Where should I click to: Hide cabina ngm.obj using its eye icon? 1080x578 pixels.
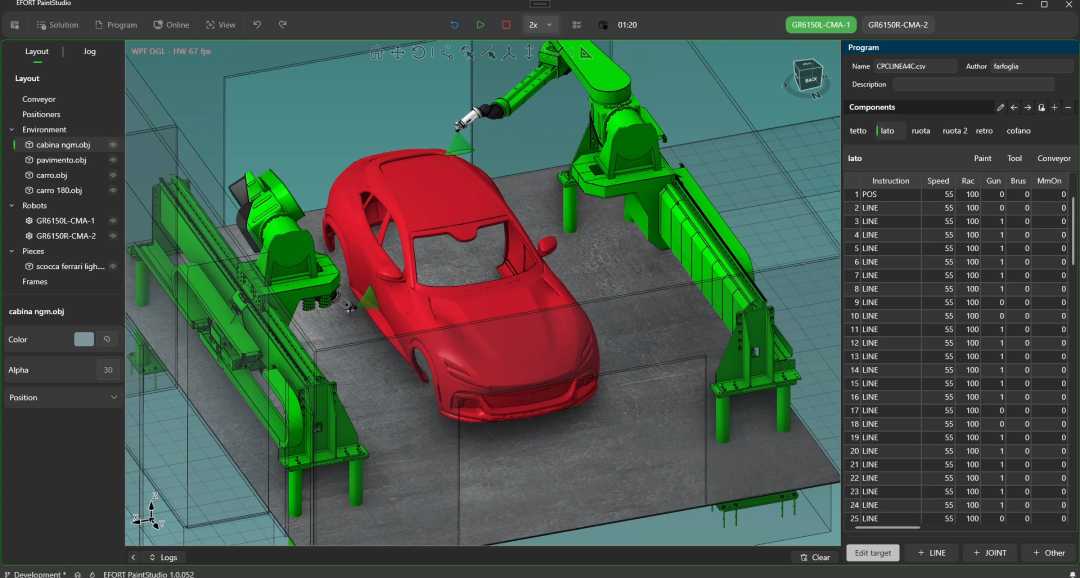coord(113,145)
